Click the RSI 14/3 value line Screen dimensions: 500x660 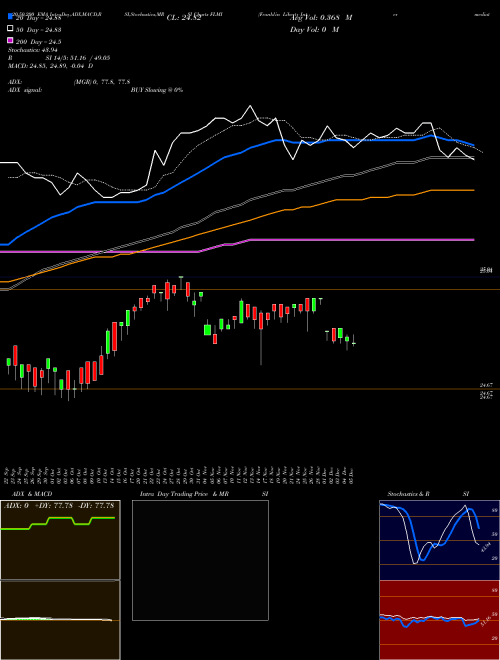click(x=59, y=58)
